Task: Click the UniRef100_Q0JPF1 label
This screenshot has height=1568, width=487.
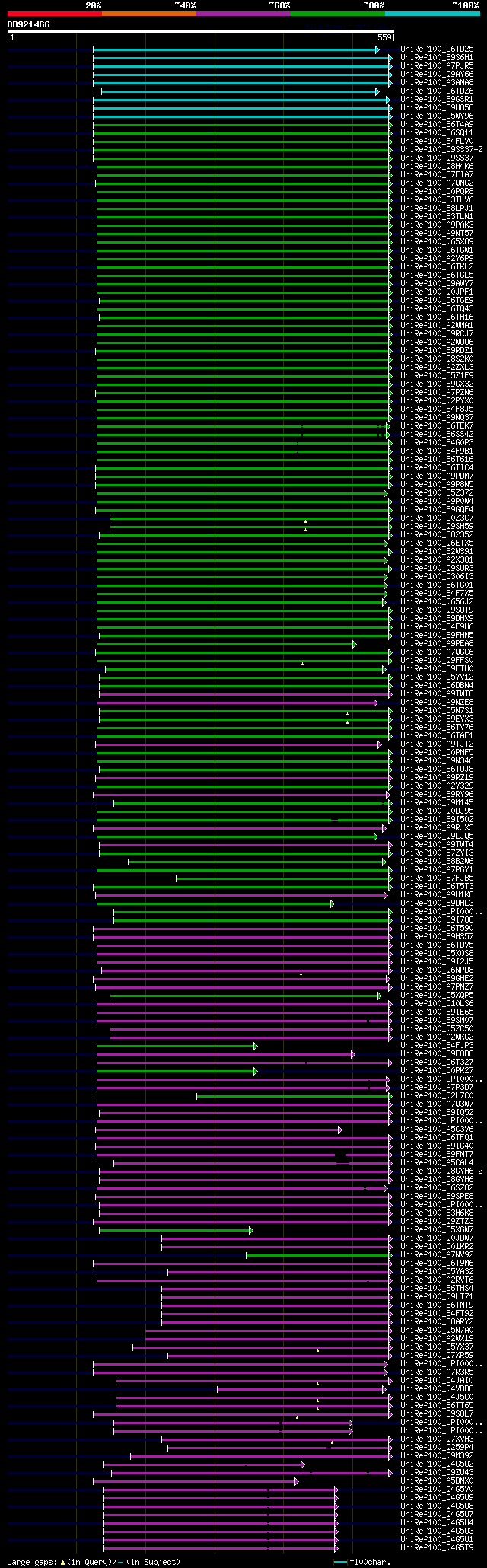Action: click(437, 292)
